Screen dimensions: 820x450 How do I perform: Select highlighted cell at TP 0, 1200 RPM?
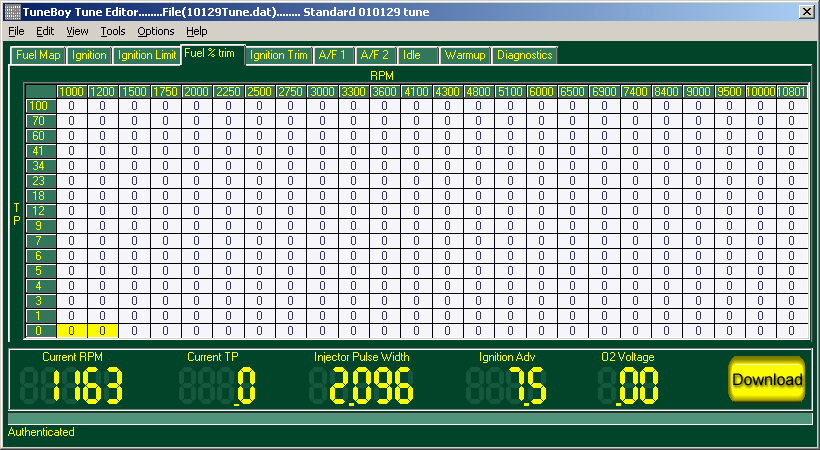(102, 331)
